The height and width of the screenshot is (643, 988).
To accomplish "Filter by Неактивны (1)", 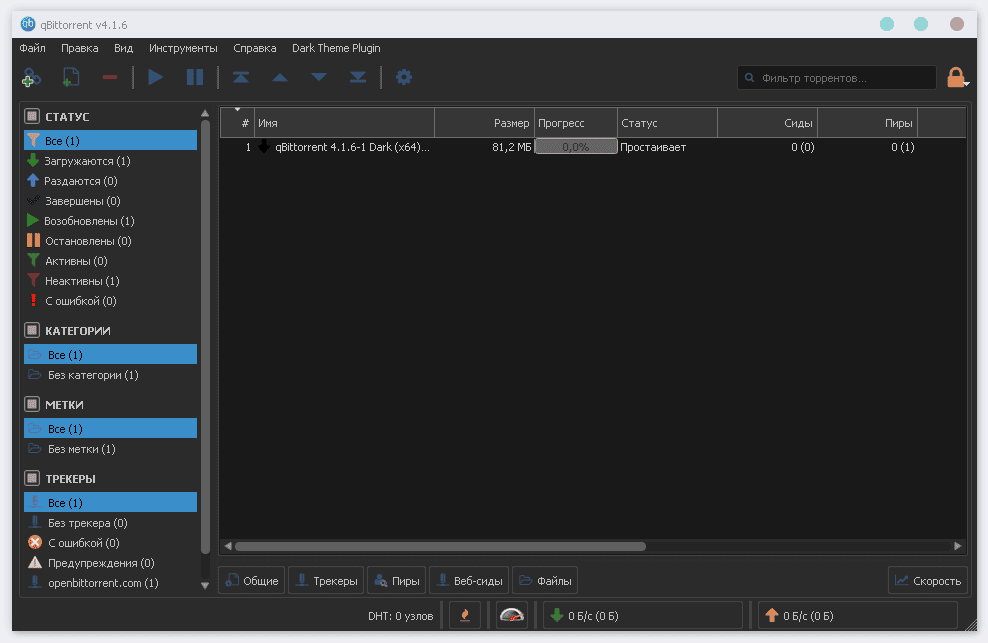I will (x=110, y=281).
